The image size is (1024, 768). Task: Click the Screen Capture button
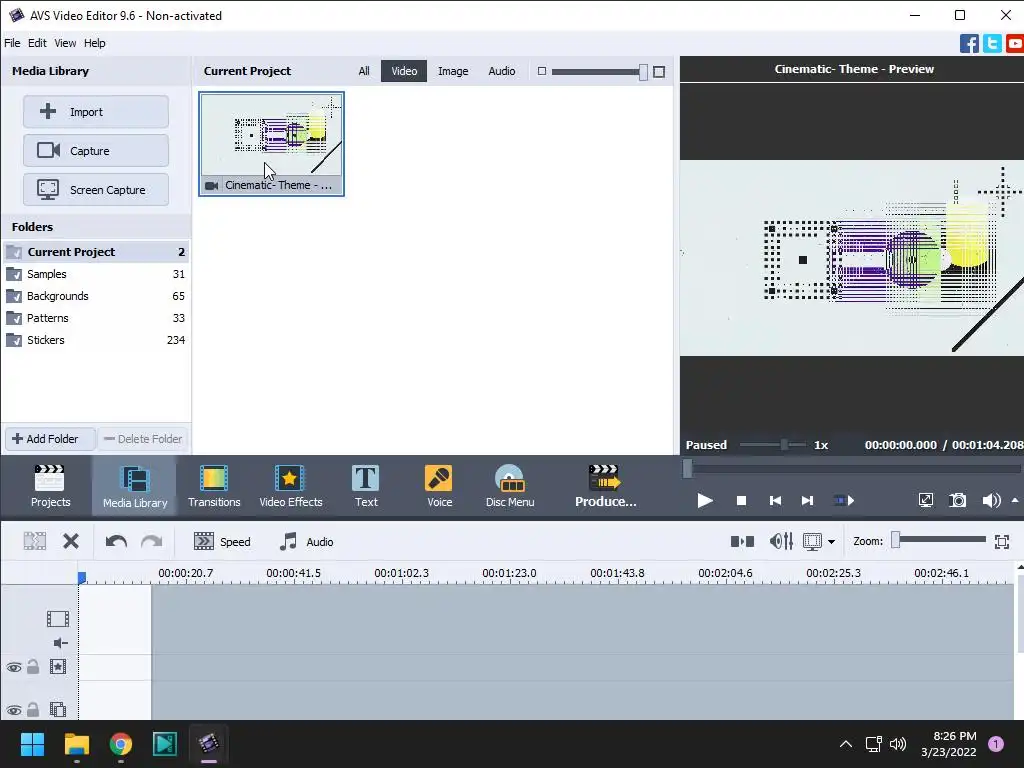96,190
